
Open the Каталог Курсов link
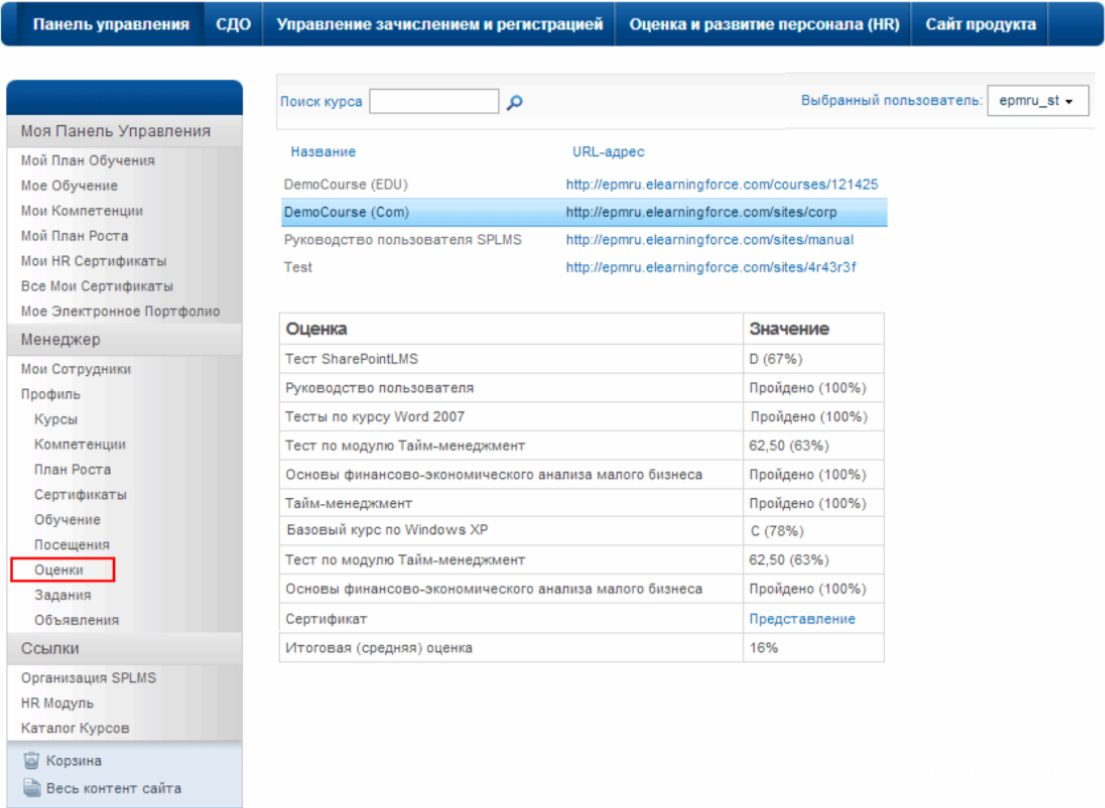[75, 728]
